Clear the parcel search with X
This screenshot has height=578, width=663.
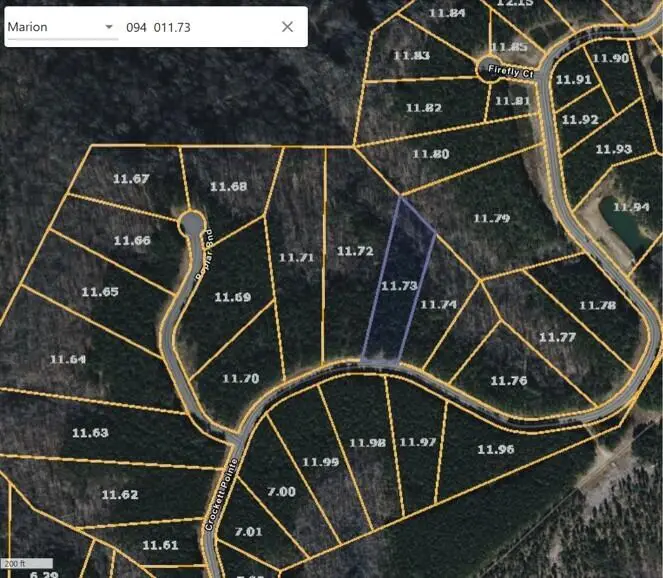(x=288, y=27)
